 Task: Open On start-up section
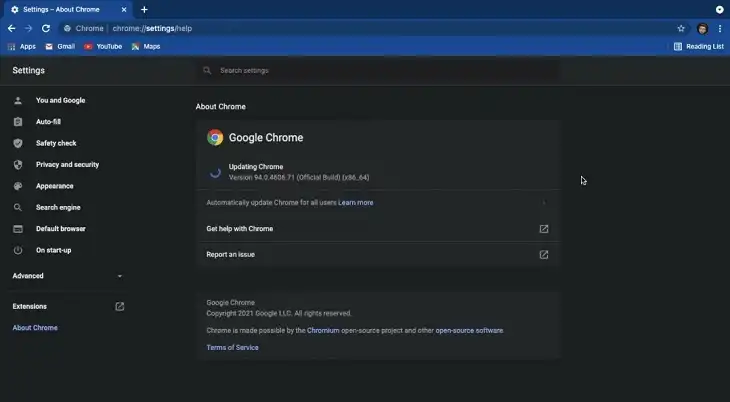tap(54, 250)
